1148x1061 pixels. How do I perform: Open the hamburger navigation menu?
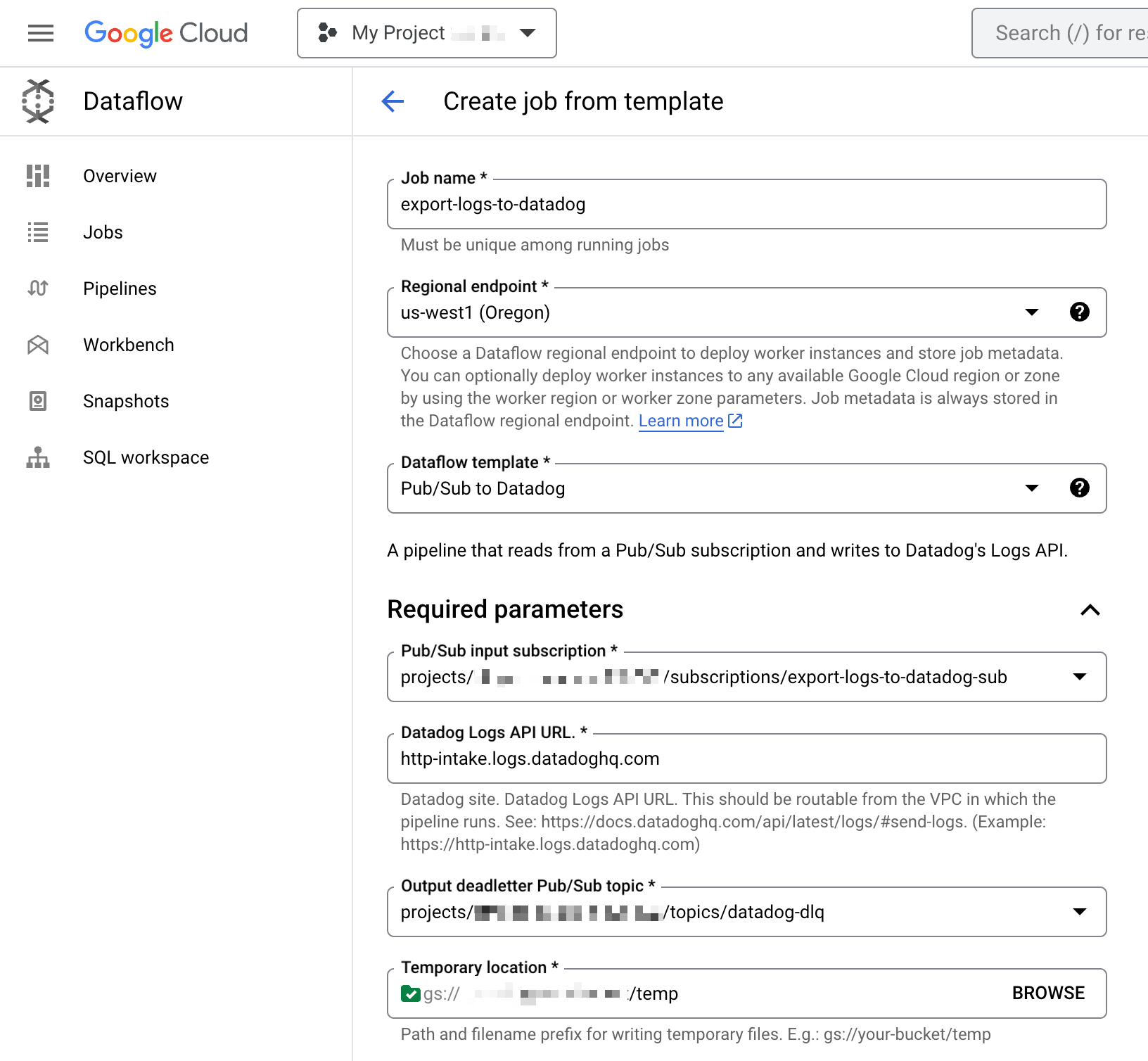pos(40,33)
